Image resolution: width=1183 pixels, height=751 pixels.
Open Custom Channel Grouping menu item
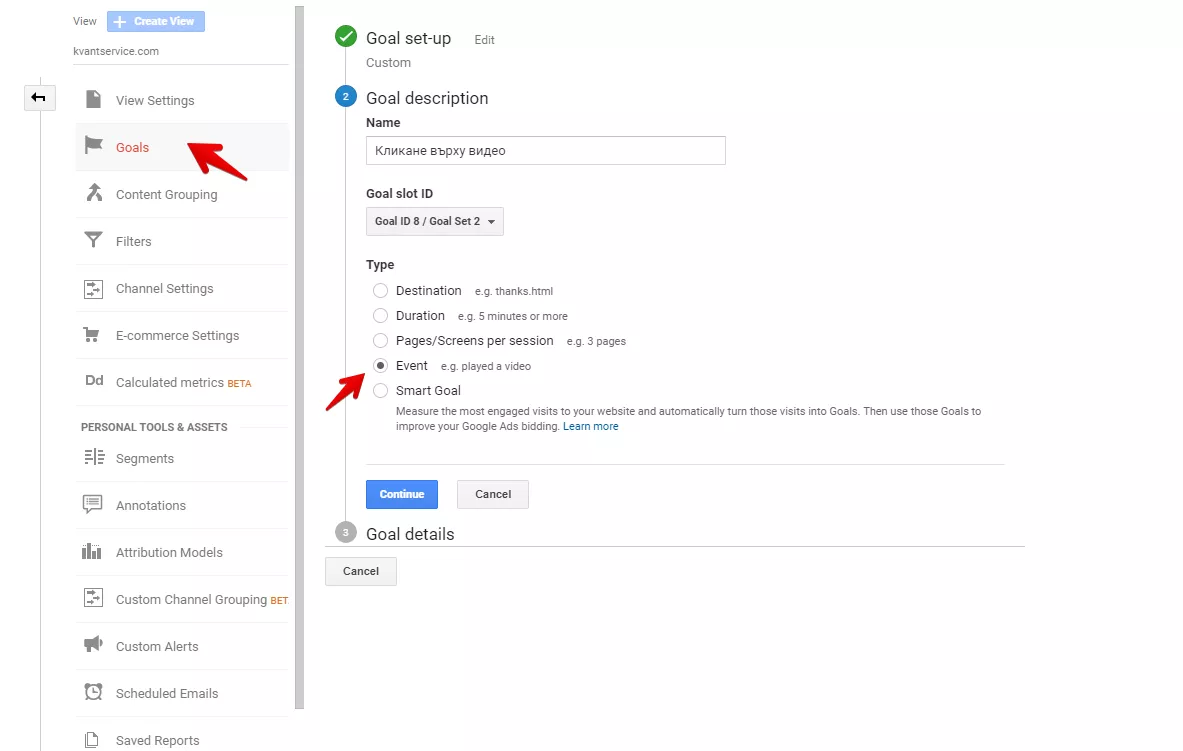tap(182, 599)
